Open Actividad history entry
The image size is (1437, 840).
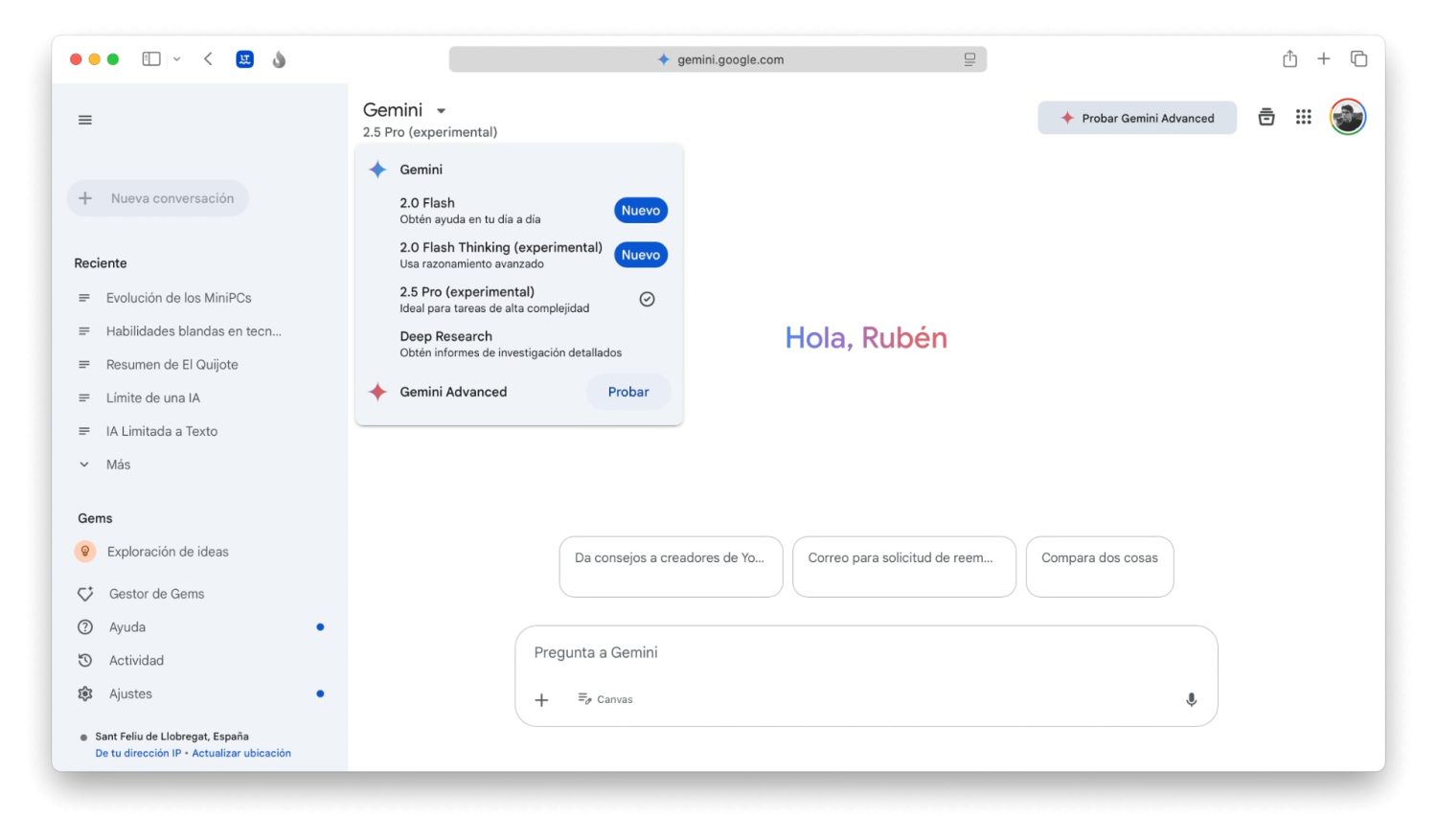(136, 661)
